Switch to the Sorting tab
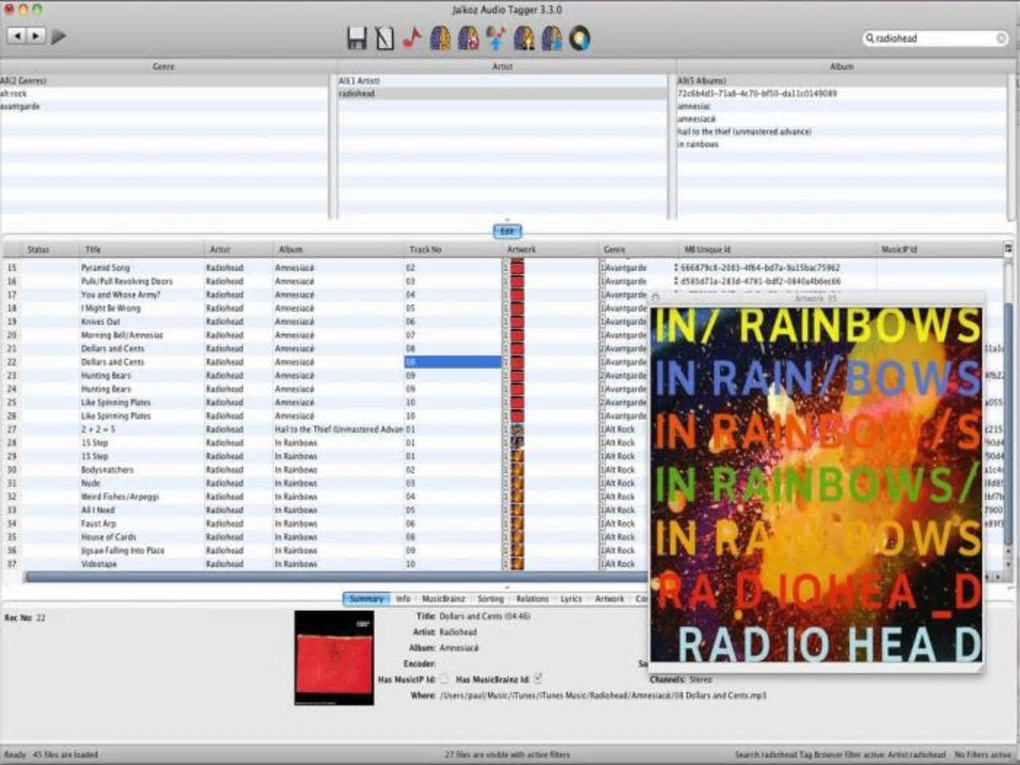Screen dimensions: 1020x765 [490, 598]
